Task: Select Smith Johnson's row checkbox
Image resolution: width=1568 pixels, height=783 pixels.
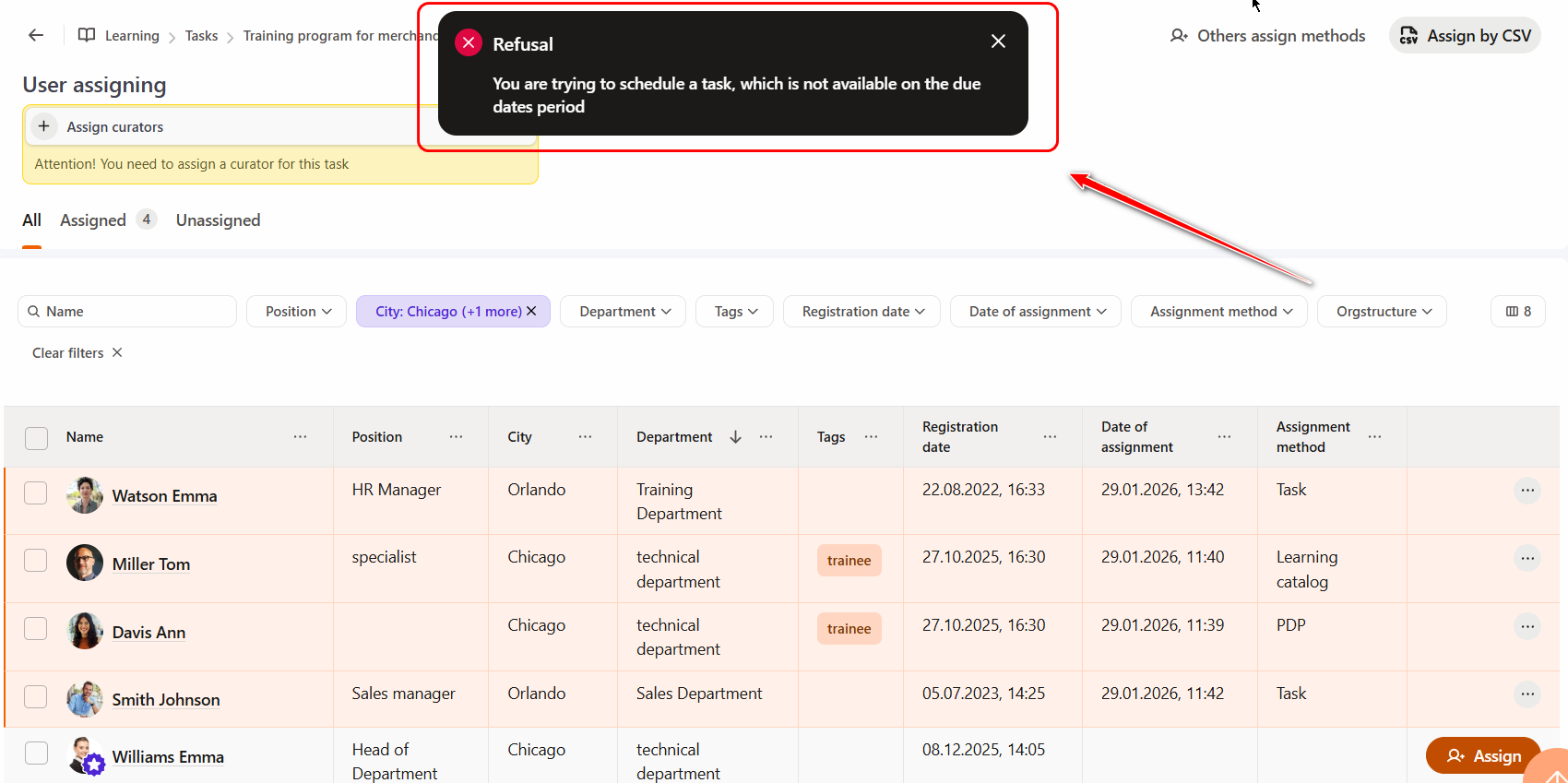Action: pos(36,696)
